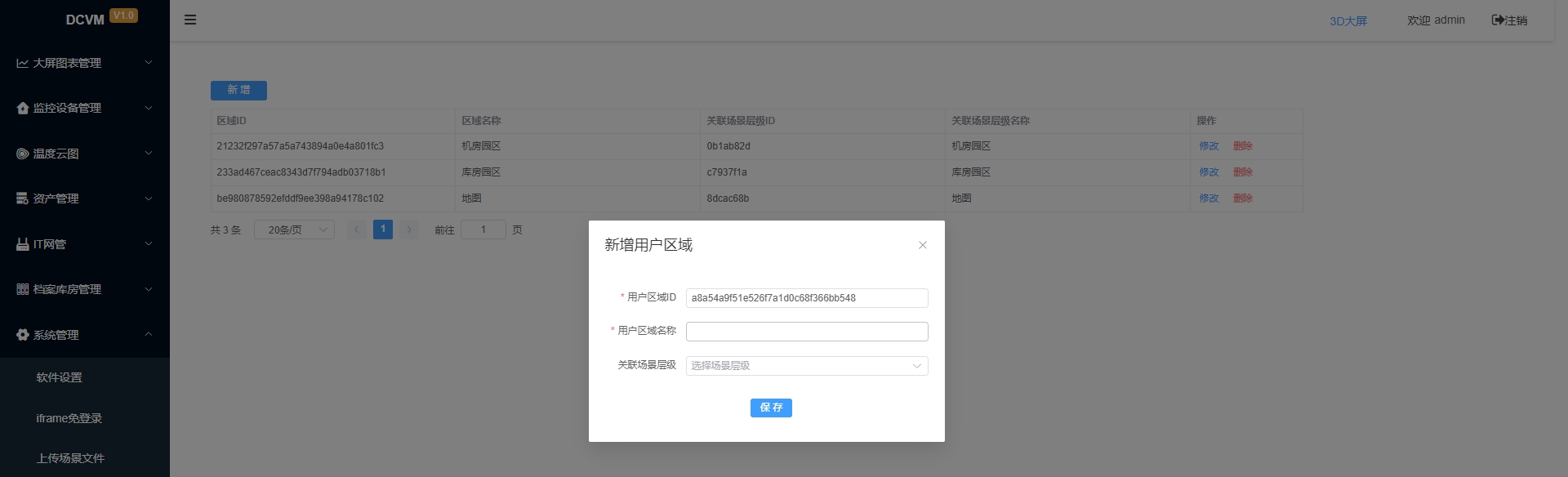Open the 20条/页 page size dropdown
This screenshot has height=477, width=1568.
pyautogui.click(x=294, y=230)
